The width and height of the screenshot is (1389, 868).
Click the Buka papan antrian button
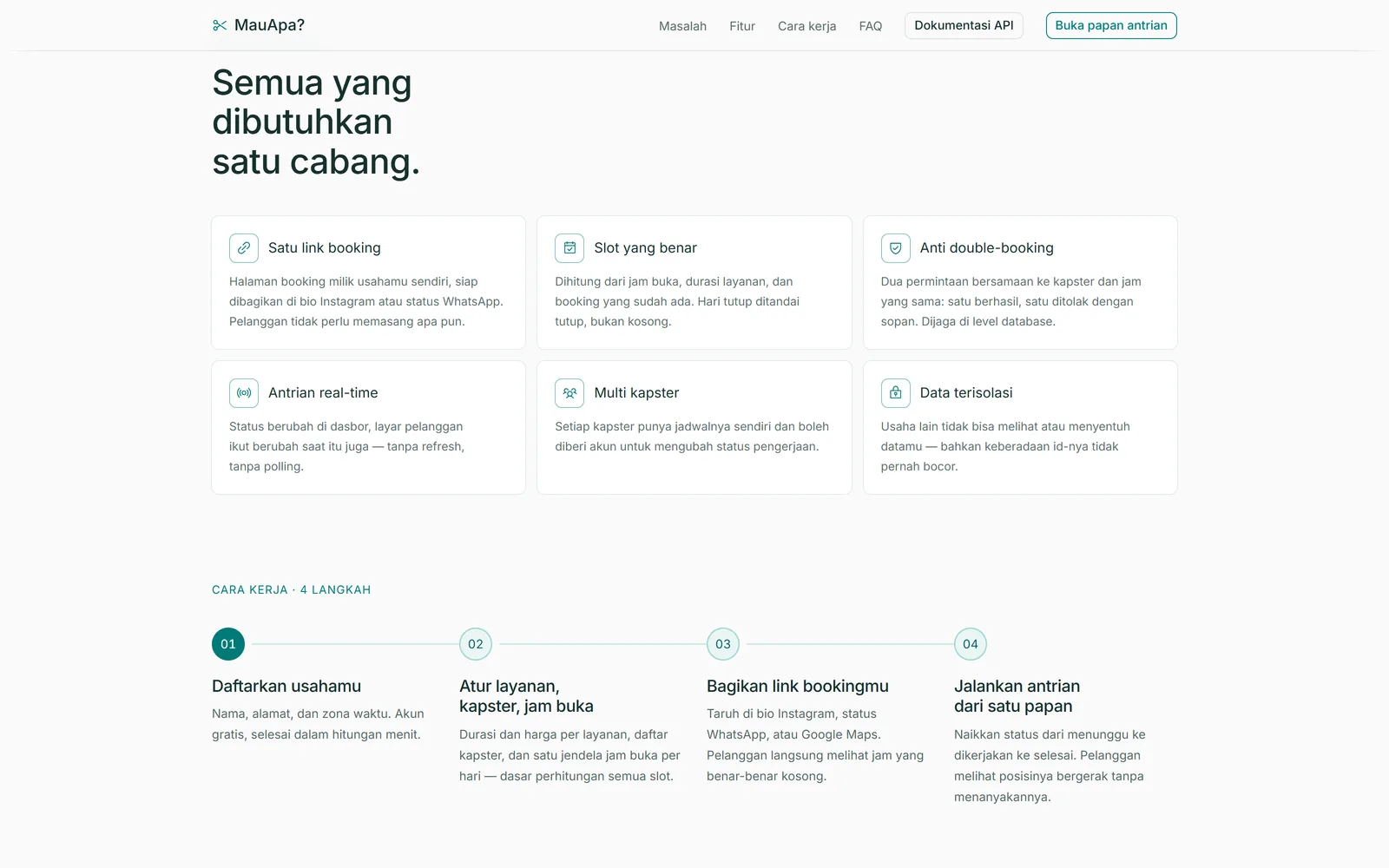pyautogui.click(x=1111, y=25)
